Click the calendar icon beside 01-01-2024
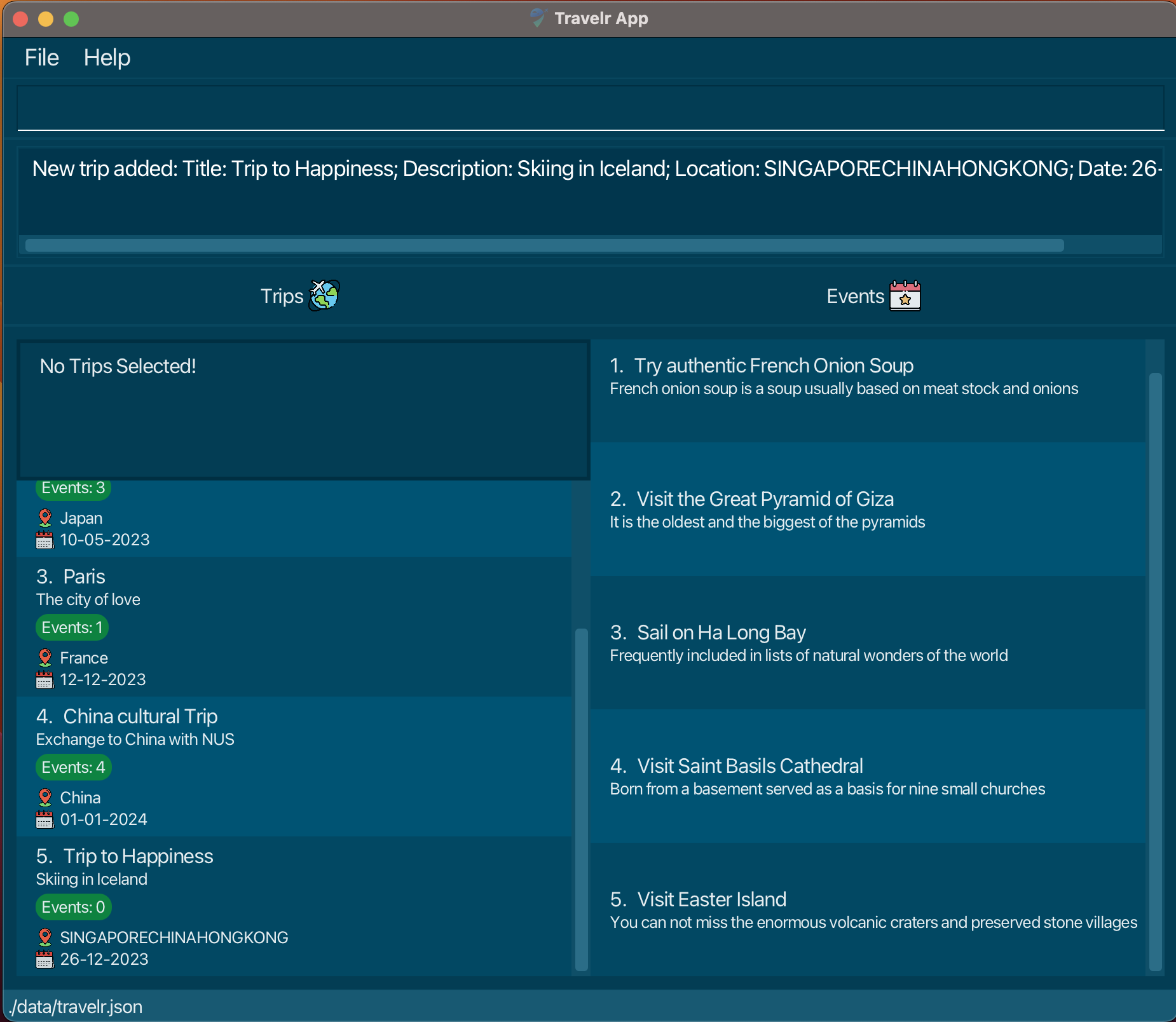Screen dimensions: 1176x1022 coord(44,820)
